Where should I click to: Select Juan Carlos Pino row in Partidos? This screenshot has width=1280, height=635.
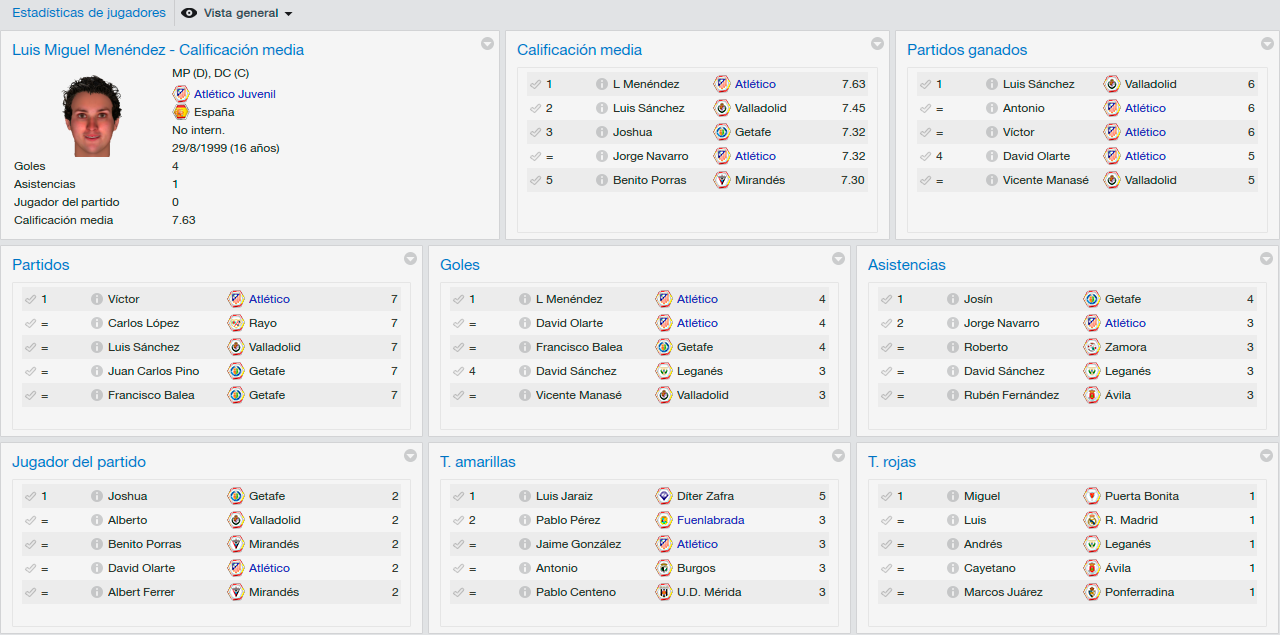click(x=211, y=371)
